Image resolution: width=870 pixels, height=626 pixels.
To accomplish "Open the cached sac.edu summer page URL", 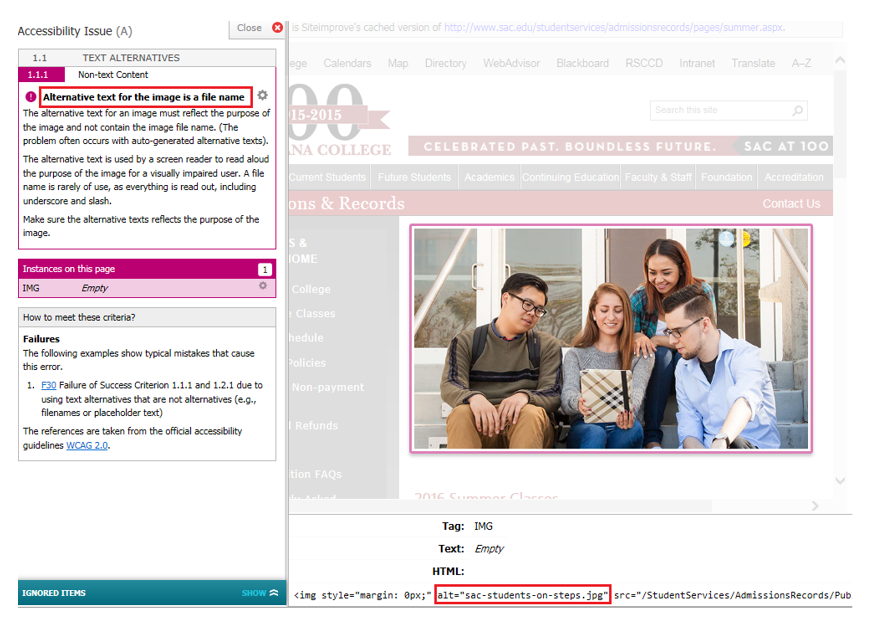I will (614, 27).
